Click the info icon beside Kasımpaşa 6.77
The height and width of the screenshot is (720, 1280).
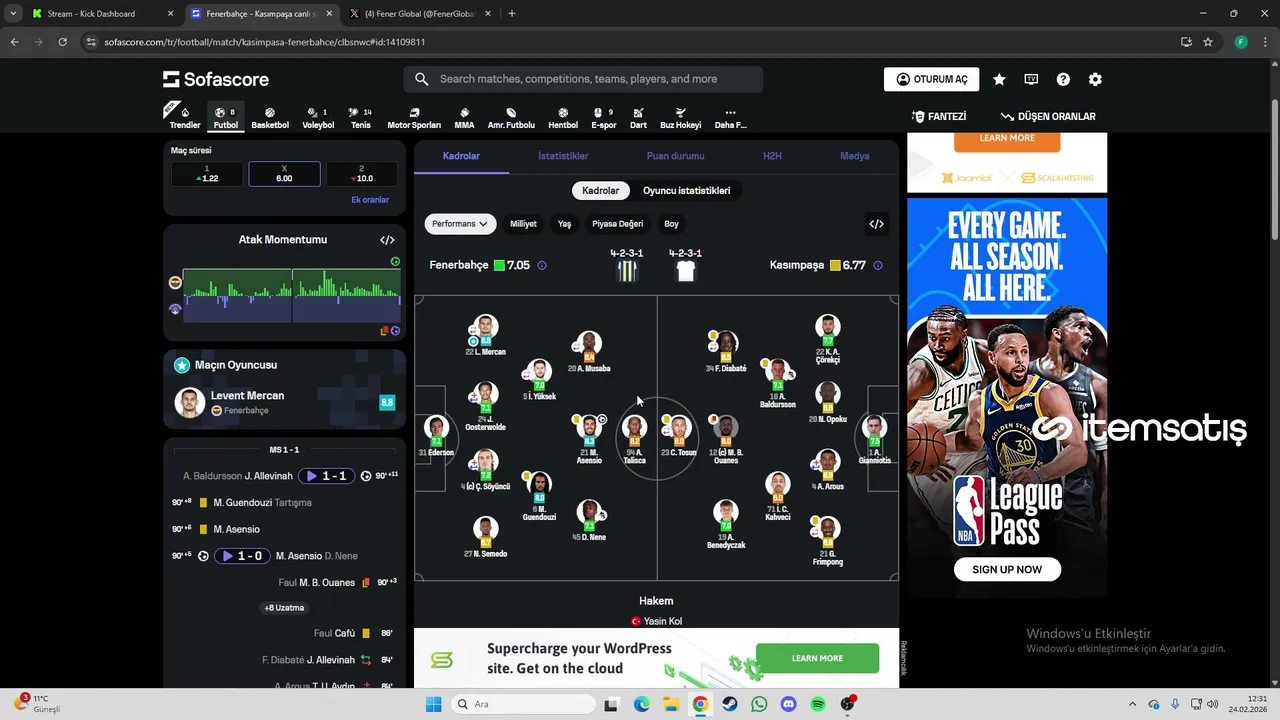878,266
